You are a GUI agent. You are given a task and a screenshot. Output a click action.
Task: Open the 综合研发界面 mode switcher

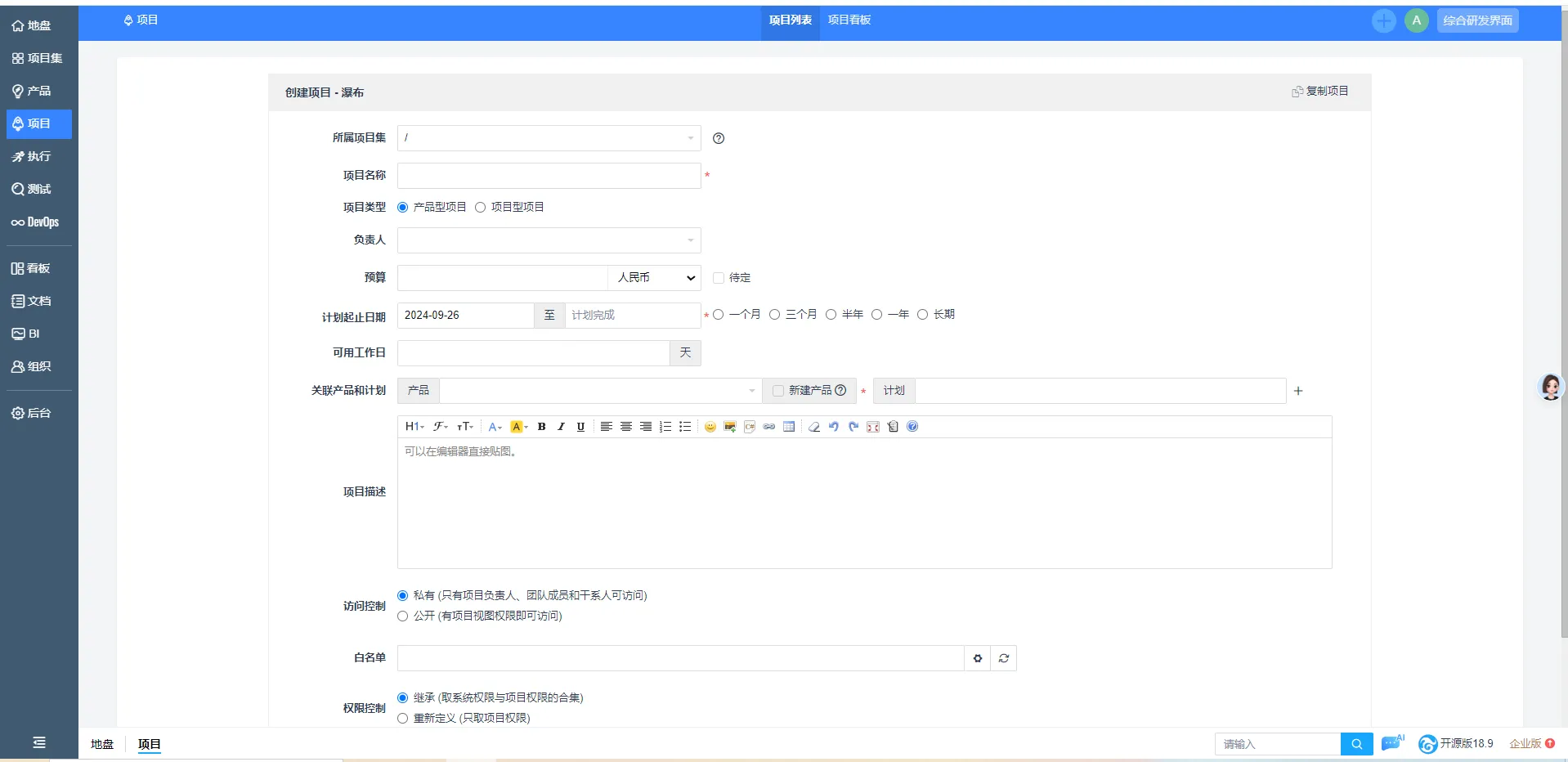tap(1478, 21)
